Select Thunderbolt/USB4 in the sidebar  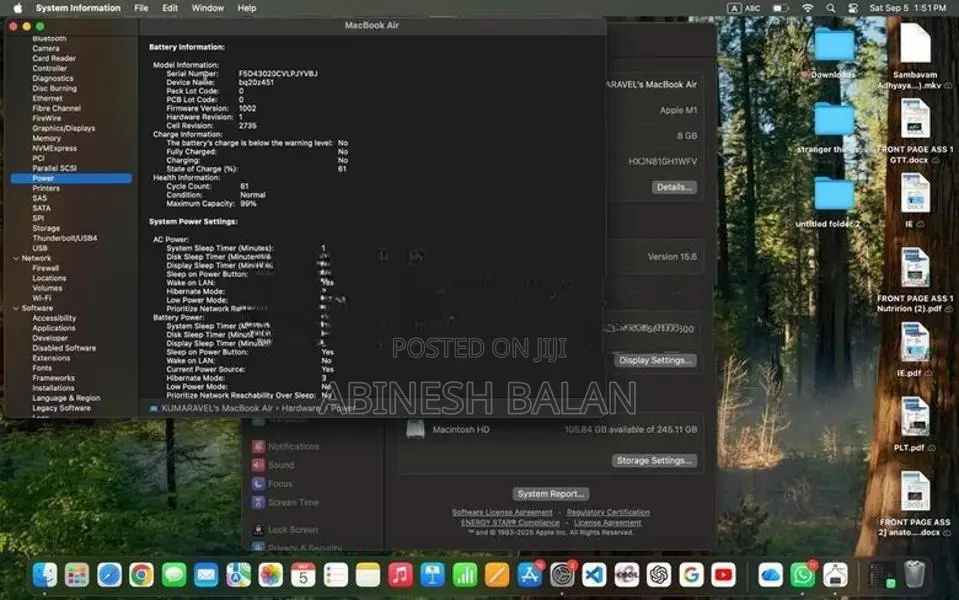click(x=65, y=238)
